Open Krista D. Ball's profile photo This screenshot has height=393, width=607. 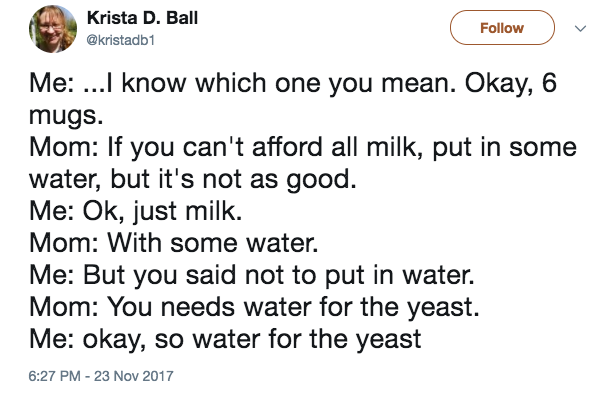pyautogui.click(x=53, y=29)
